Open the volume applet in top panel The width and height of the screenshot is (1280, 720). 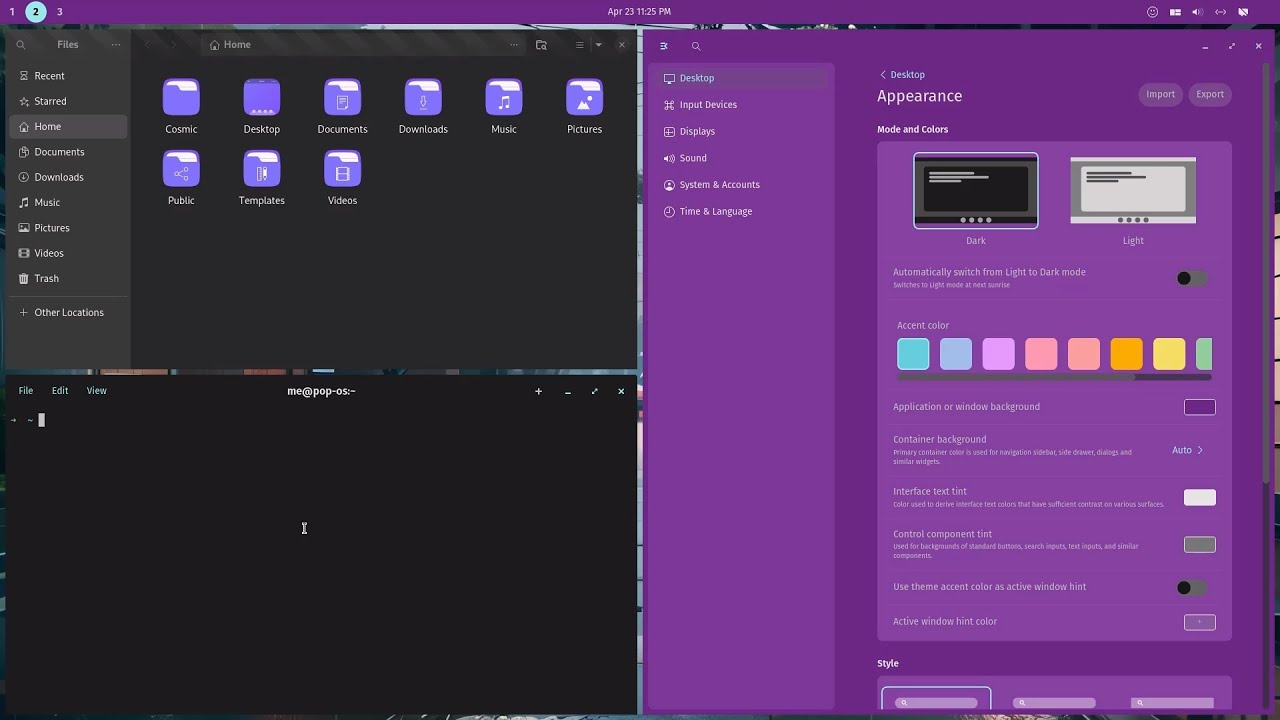[x=1197, y=12]
